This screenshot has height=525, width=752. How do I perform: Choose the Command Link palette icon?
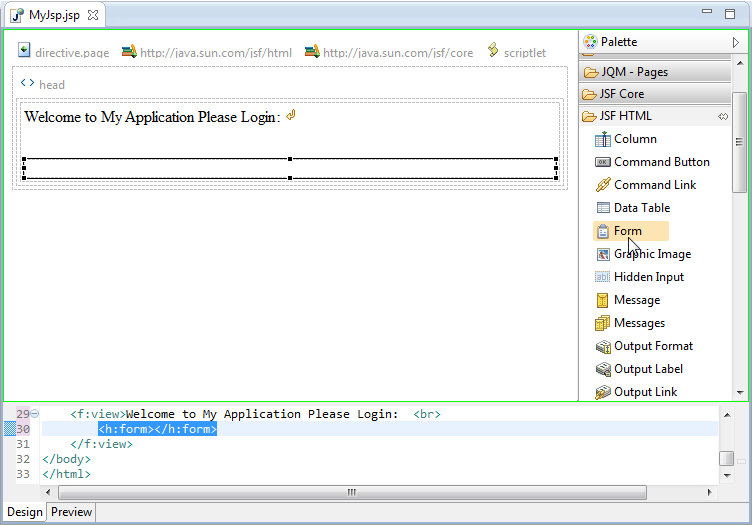coord(603,185)
